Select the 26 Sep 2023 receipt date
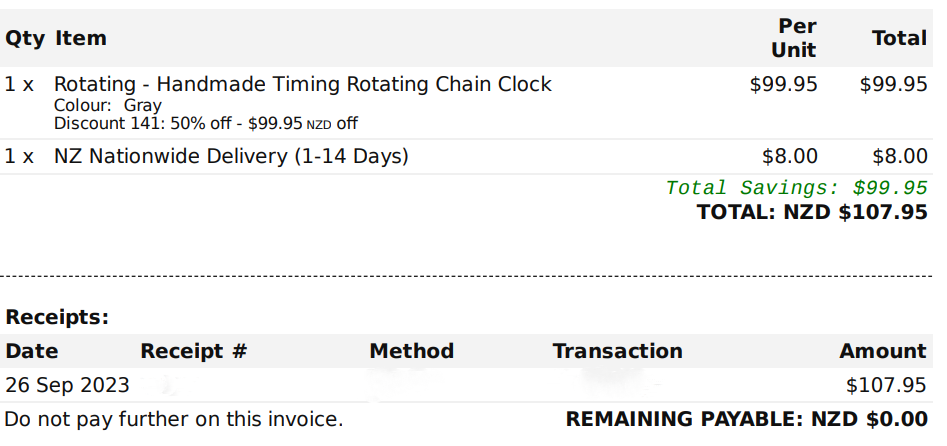Viewport: 947px width, 446px height. click(x=66, y=385)
